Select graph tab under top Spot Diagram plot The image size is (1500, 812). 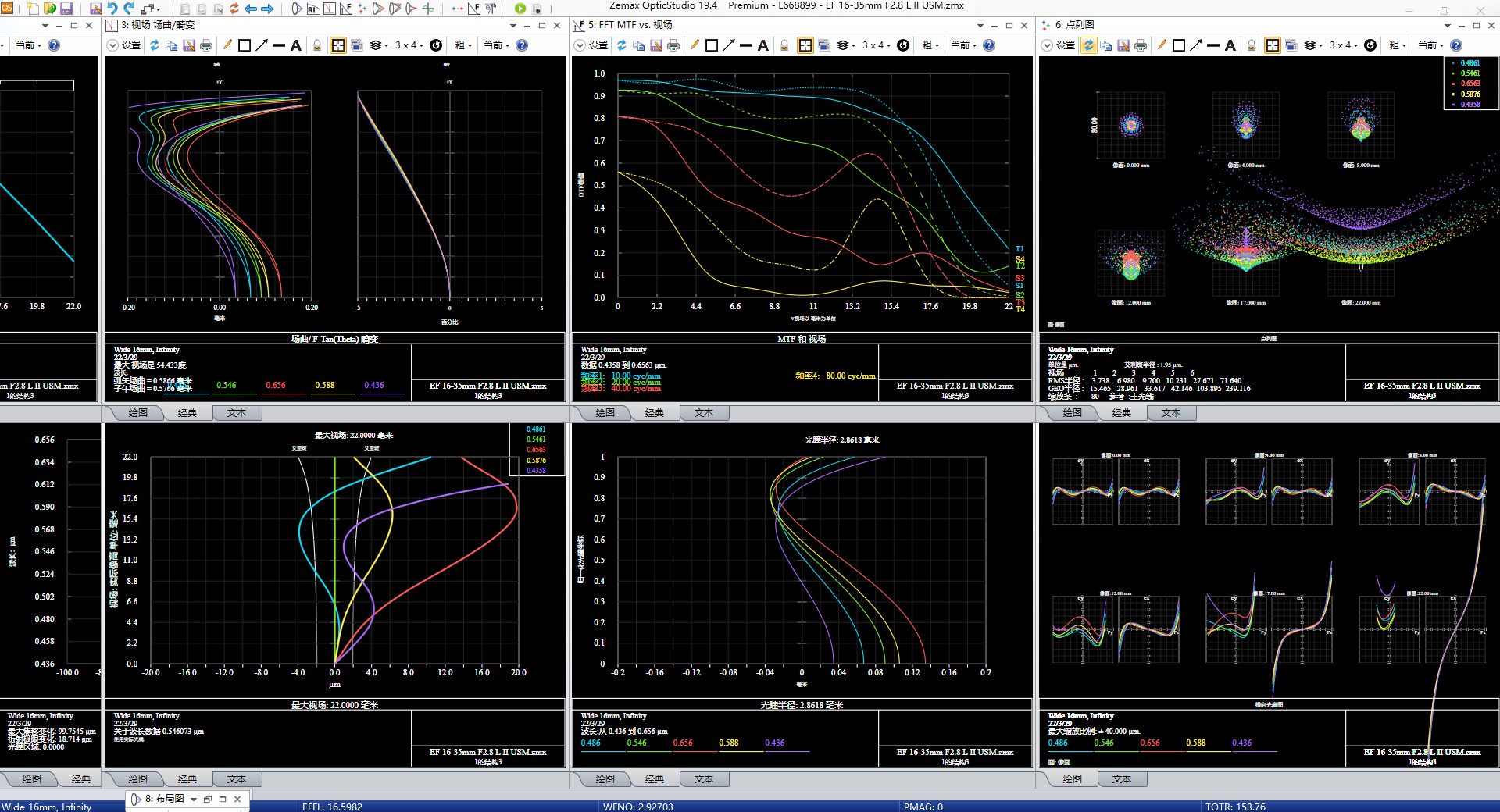[x=1073, y=413]
